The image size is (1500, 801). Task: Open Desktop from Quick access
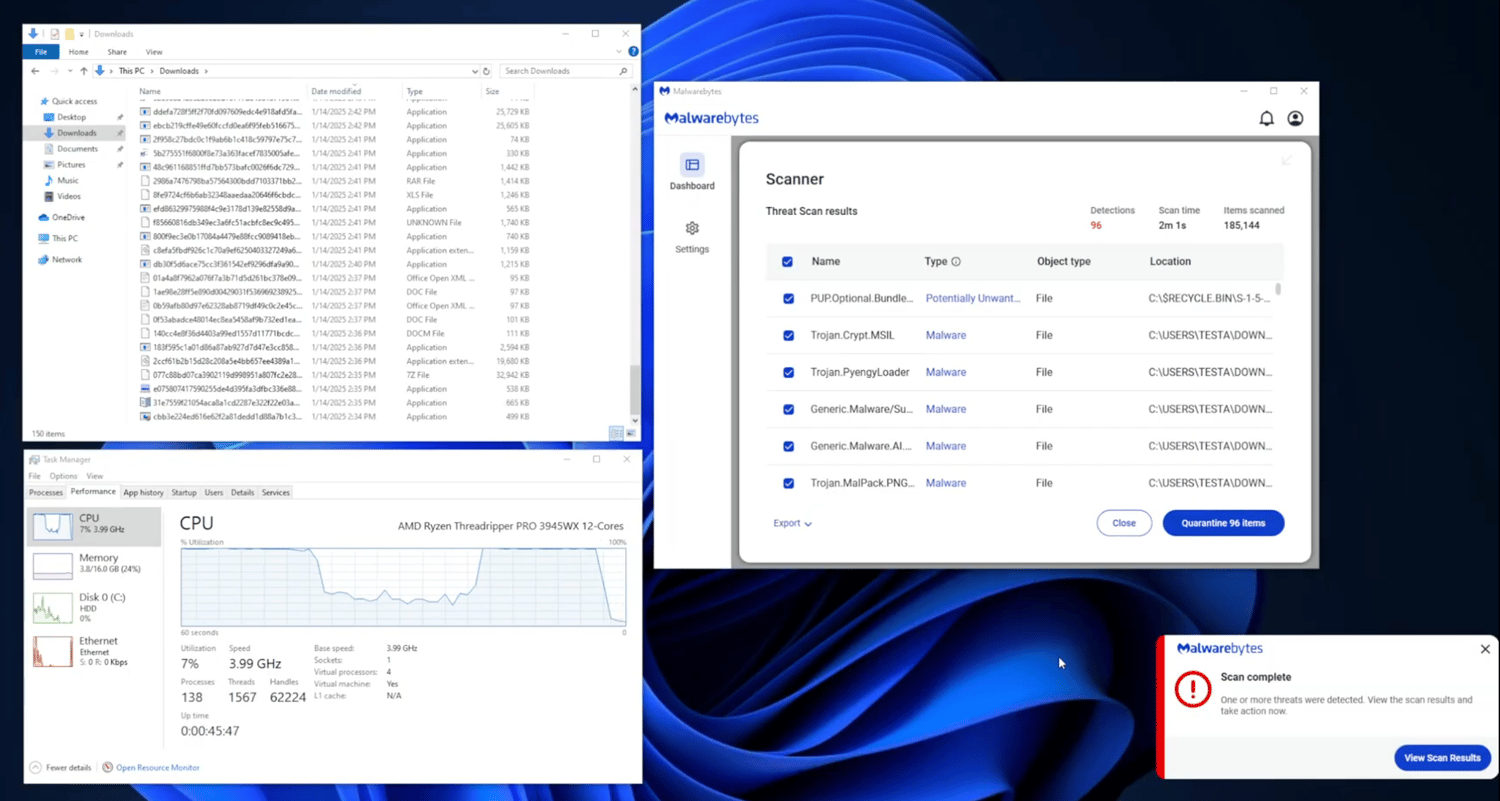pyautogui.click(x=71, y=117)
